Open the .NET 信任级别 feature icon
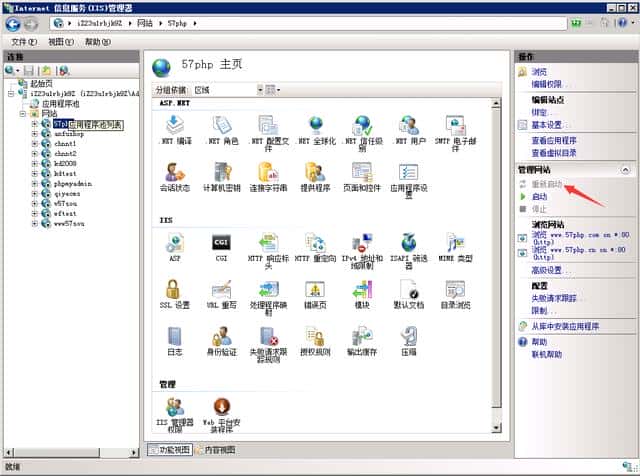The width and height of the screenshot is (640, 476). [362, 125]
